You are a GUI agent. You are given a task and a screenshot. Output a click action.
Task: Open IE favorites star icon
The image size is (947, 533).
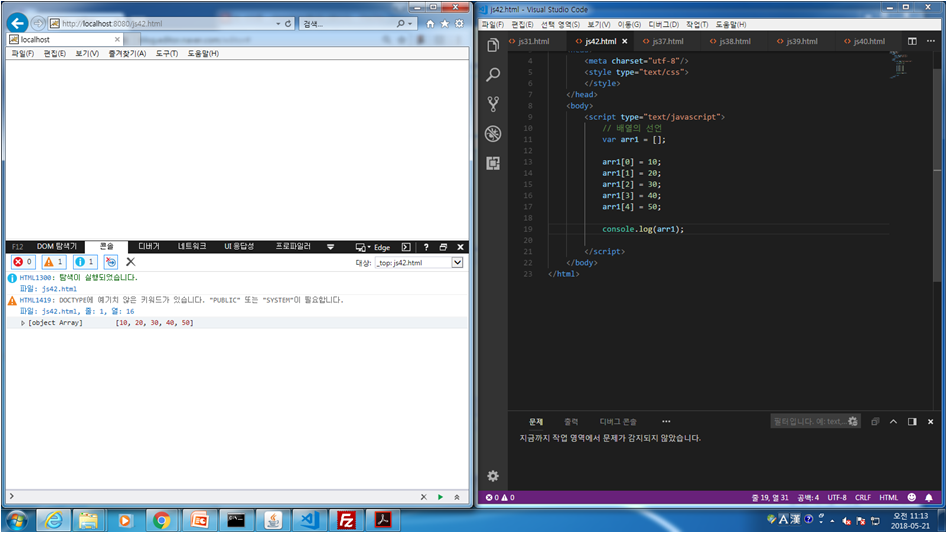tap(445, 24)
